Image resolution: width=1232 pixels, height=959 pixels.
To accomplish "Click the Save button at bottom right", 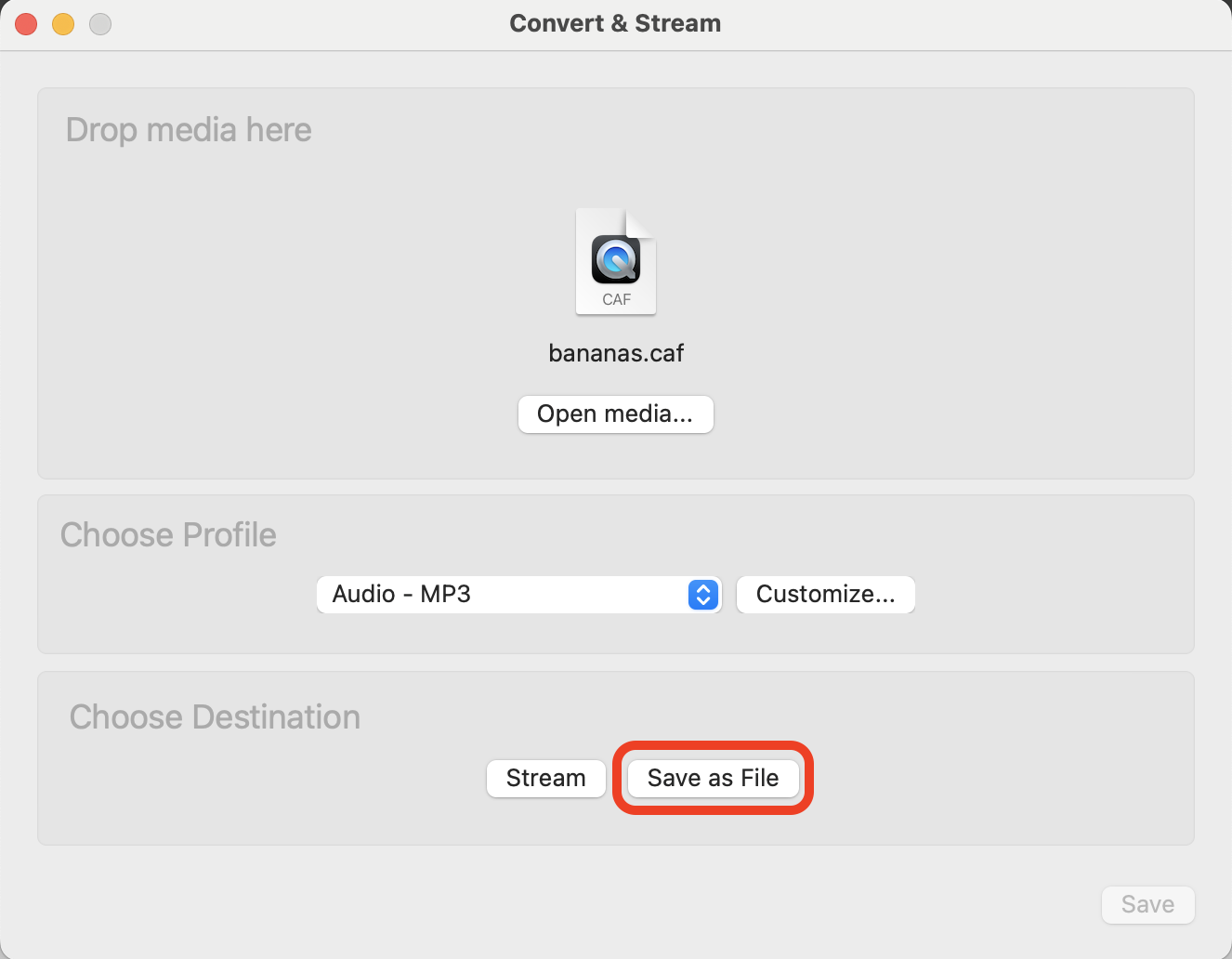I will point(1147,904).
